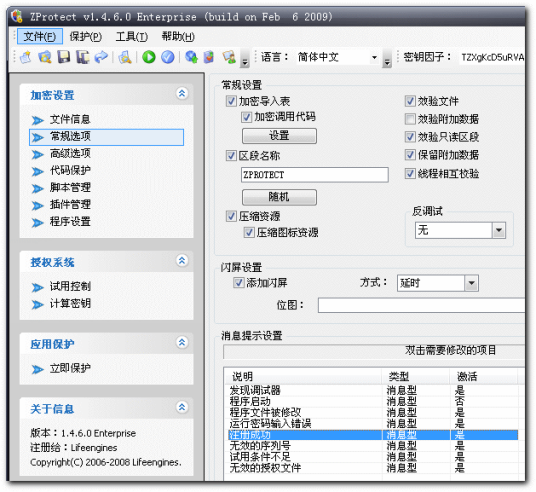Click the arrow icon beside 代码保护
536x492 pixels.
[38, 171]
